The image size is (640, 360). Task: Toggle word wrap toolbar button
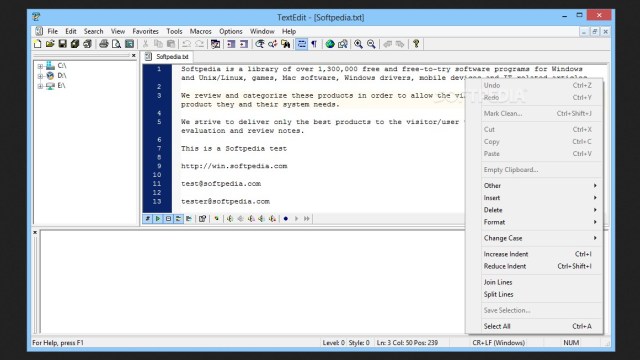click(x=302, y=44)
